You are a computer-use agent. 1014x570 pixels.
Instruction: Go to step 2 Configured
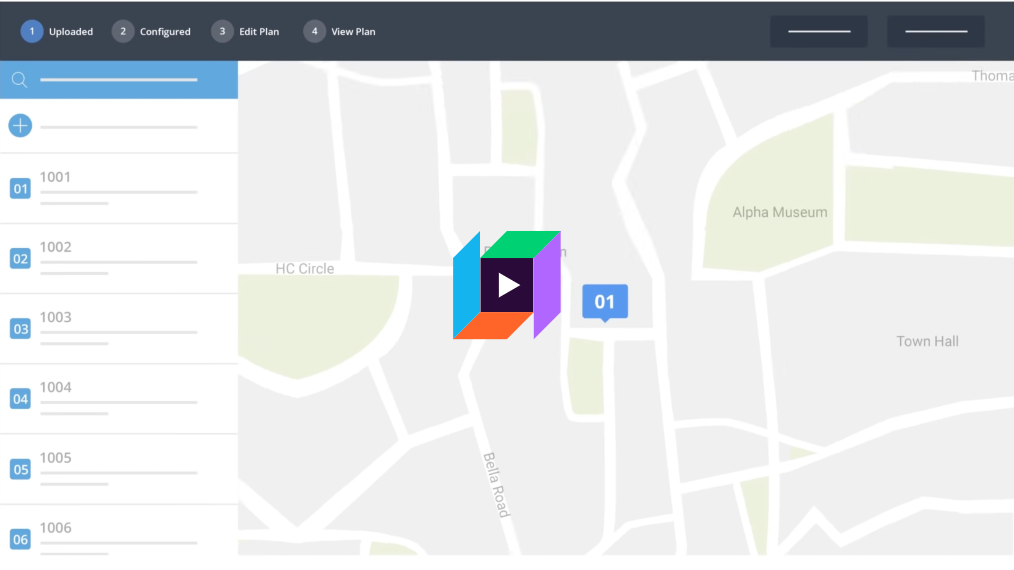coord(151,32)
